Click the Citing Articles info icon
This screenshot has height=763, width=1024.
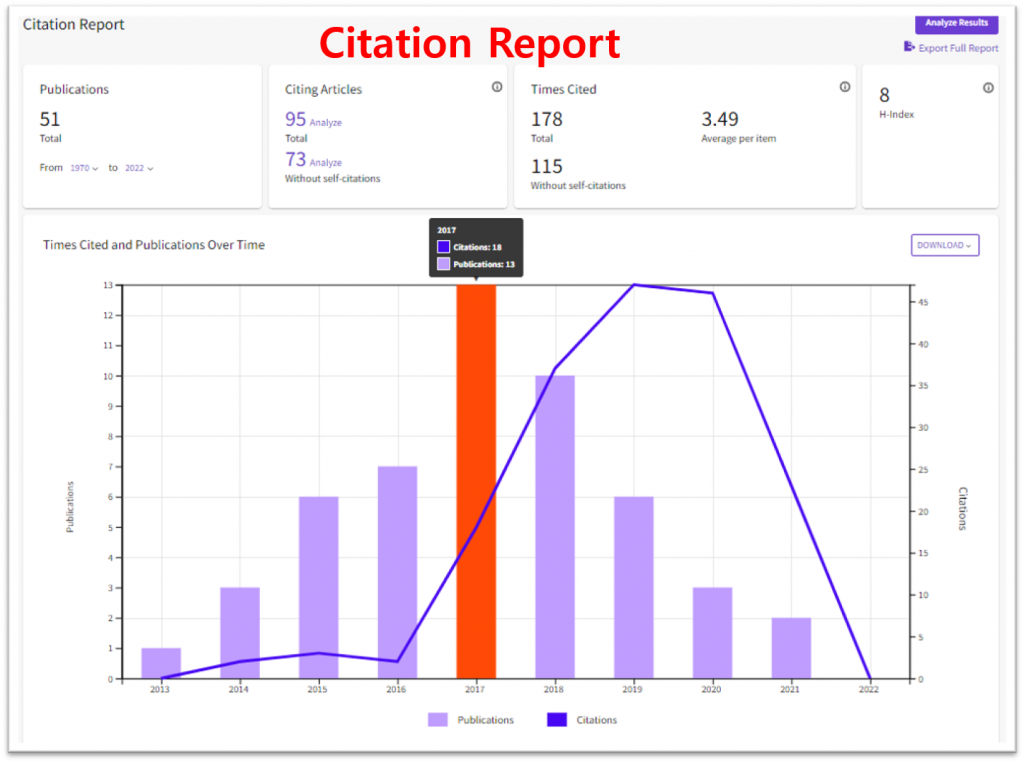497,88
